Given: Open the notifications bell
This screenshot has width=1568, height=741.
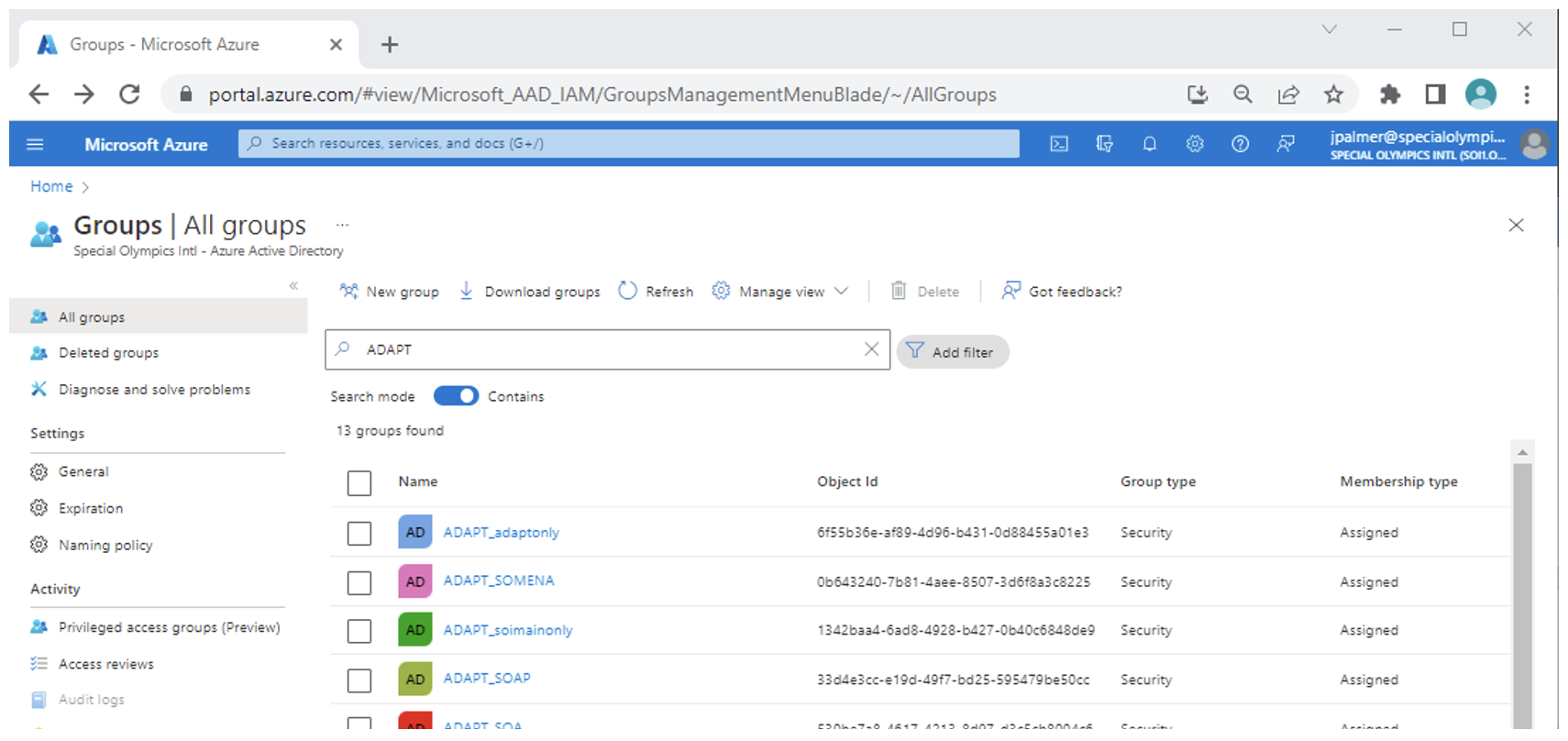Looking at the screenshot, I should (x=1149, y=144).
